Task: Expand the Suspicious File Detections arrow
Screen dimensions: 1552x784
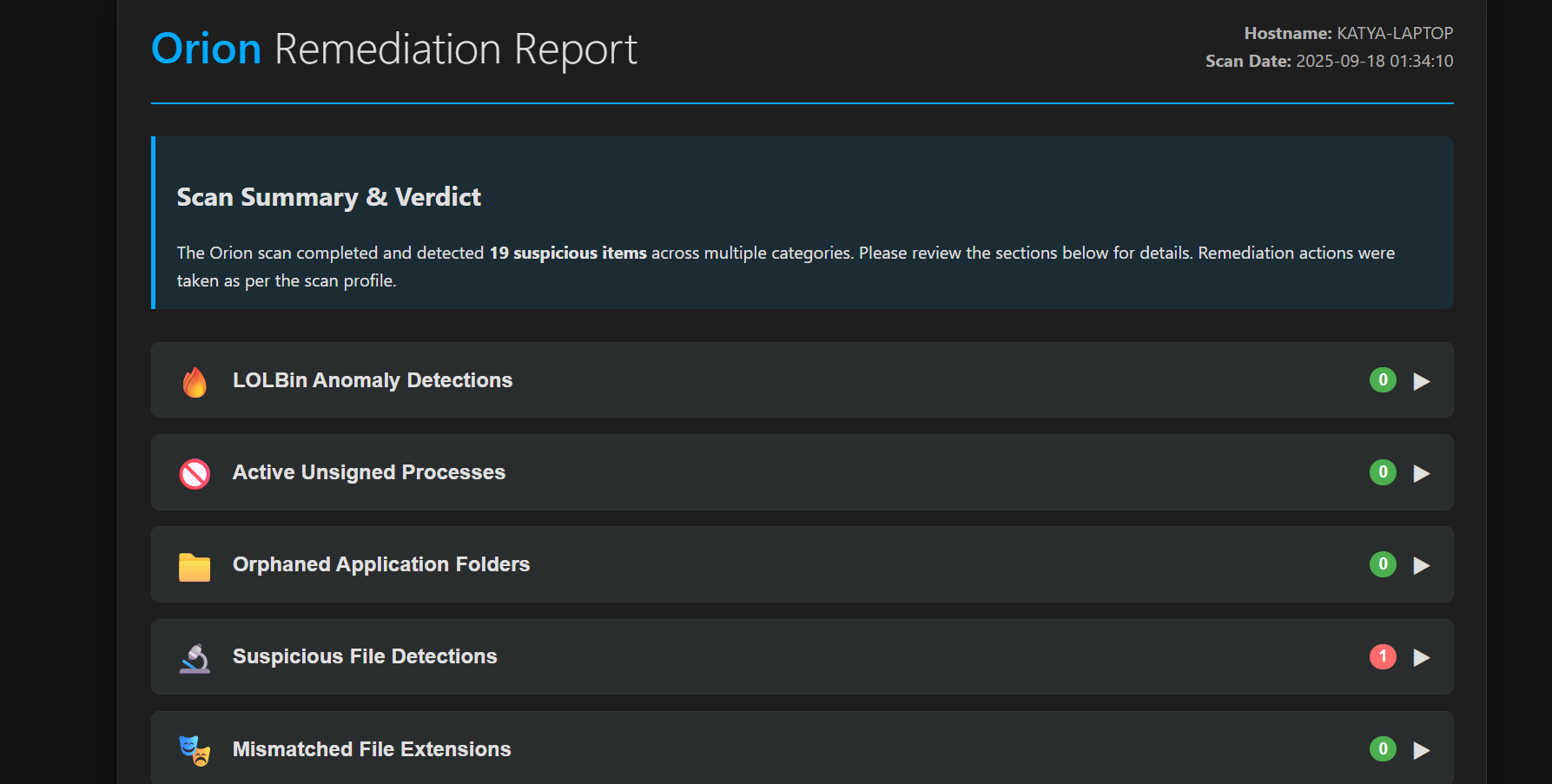Action: [x=1422, y=657]
